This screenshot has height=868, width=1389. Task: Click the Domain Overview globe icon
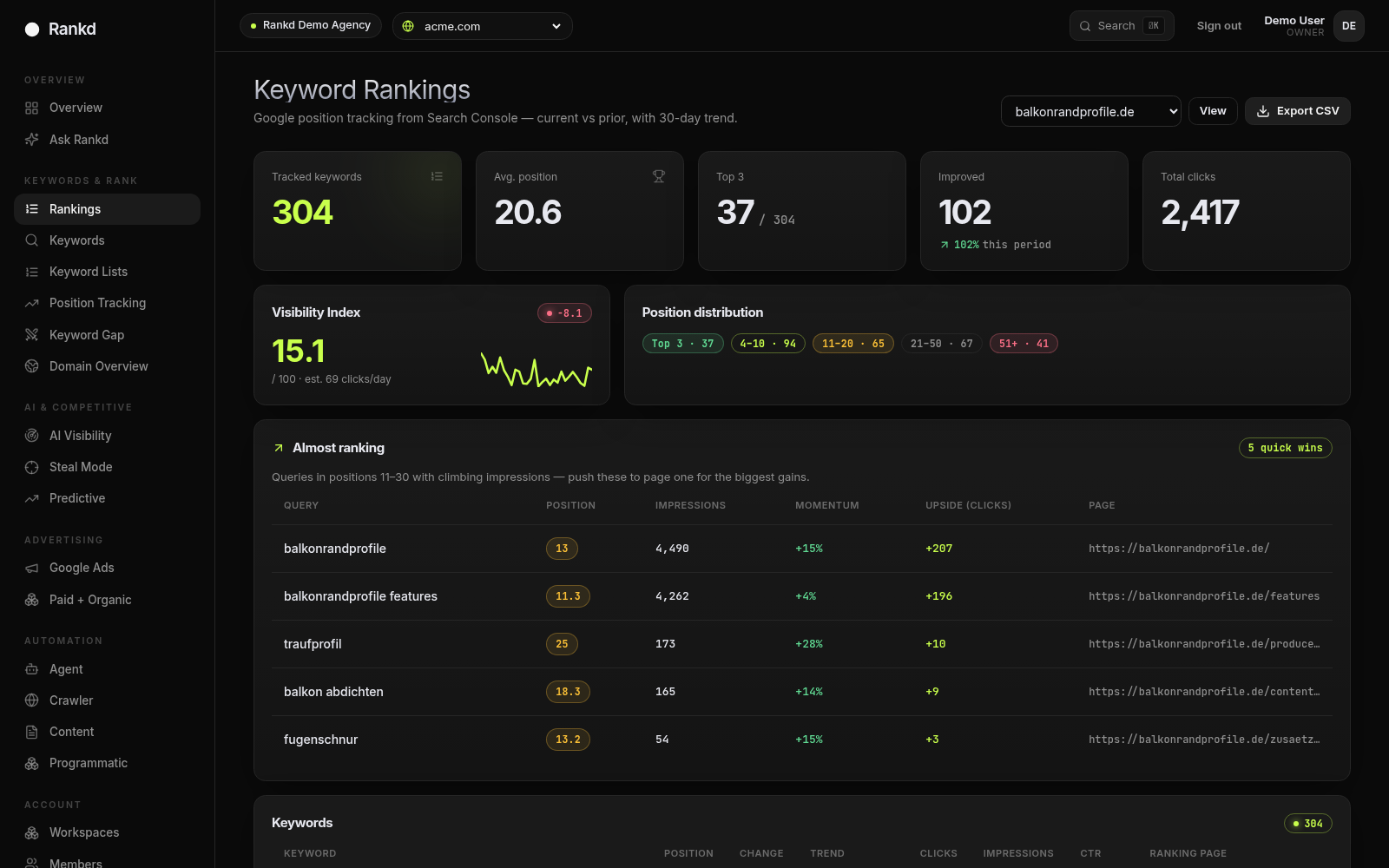coord(32,366)
